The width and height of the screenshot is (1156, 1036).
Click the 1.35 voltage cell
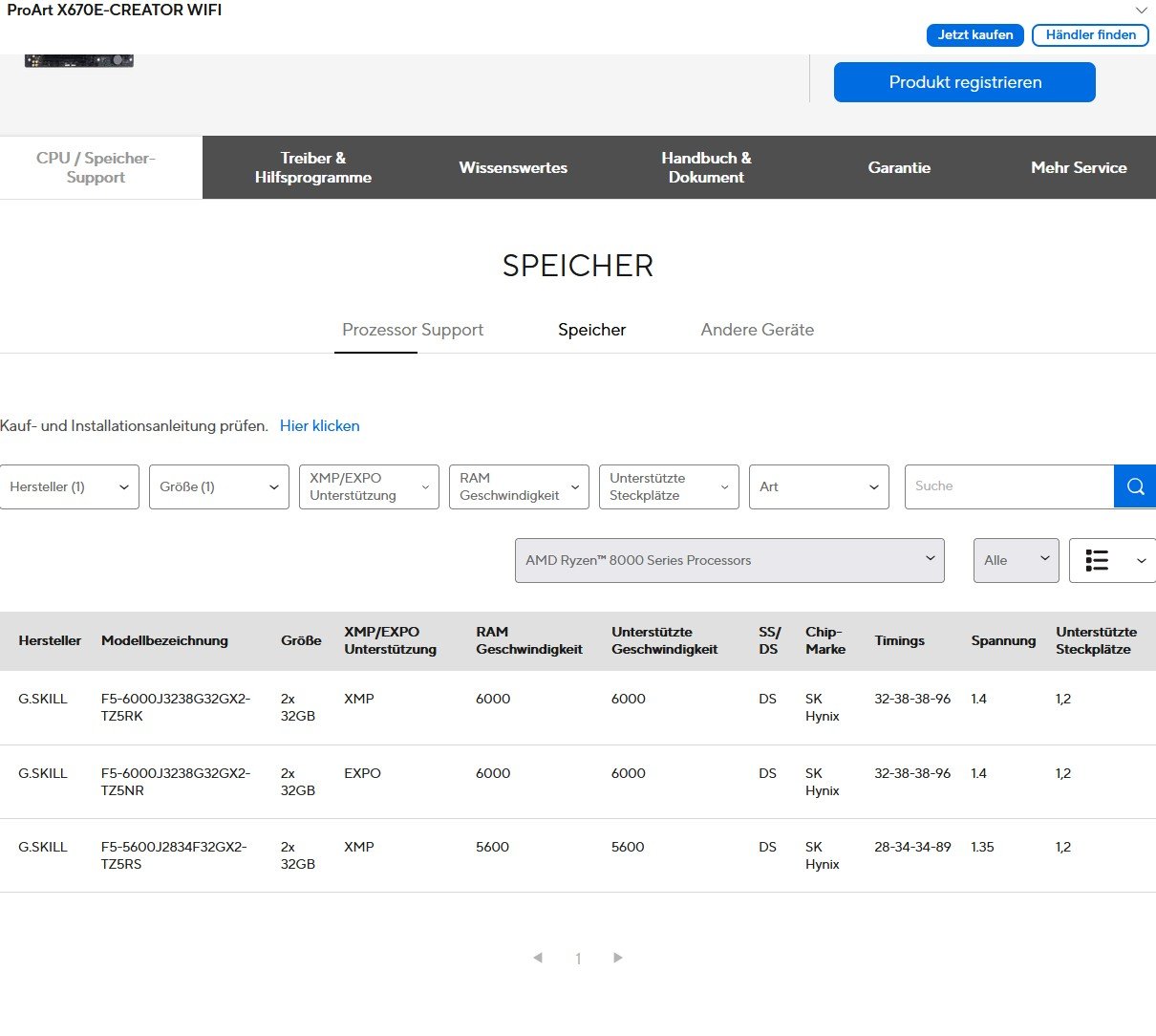coord(982,847)
